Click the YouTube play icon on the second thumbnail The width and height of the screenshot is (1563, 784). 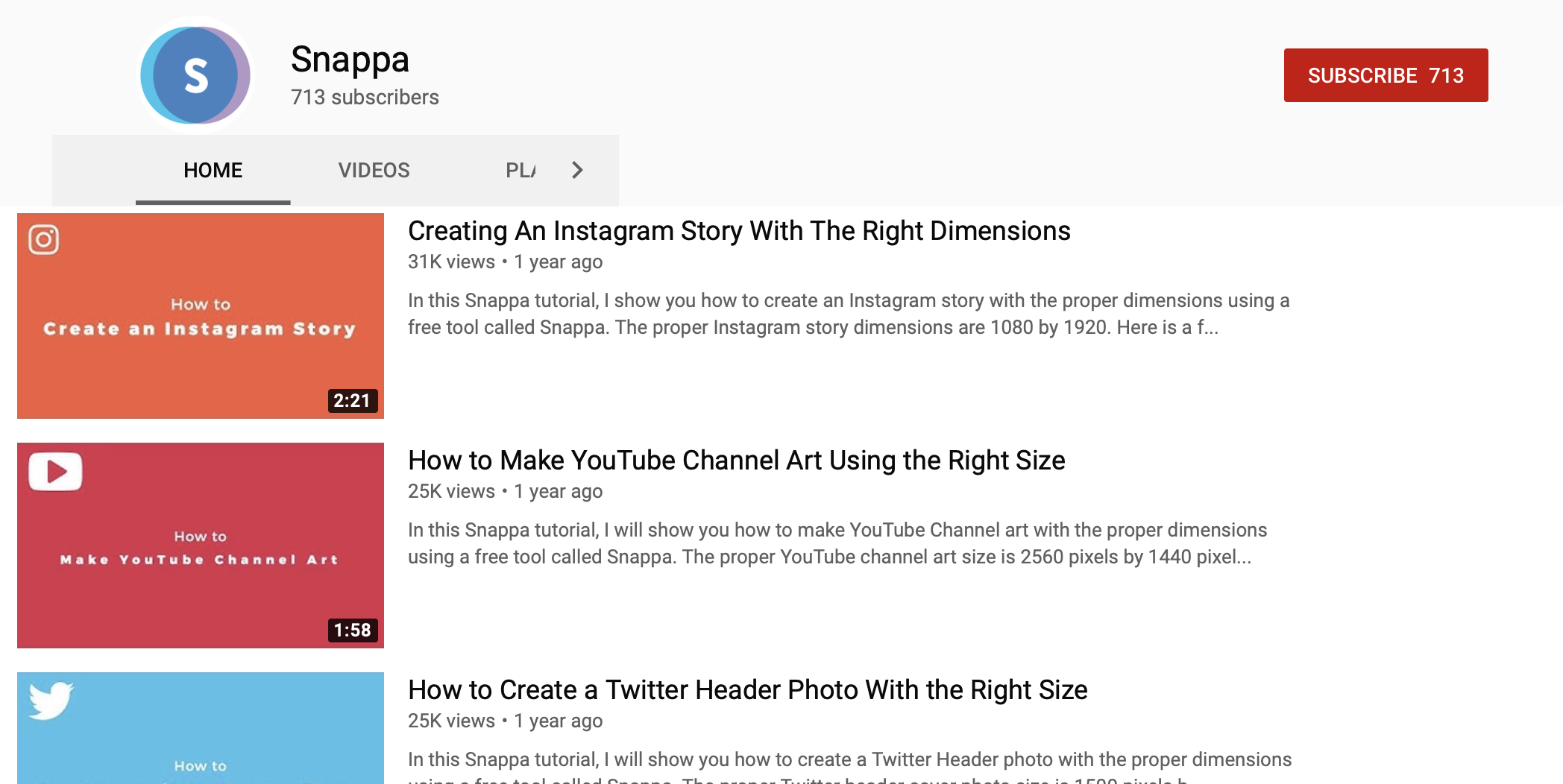(x=55, y=472)
